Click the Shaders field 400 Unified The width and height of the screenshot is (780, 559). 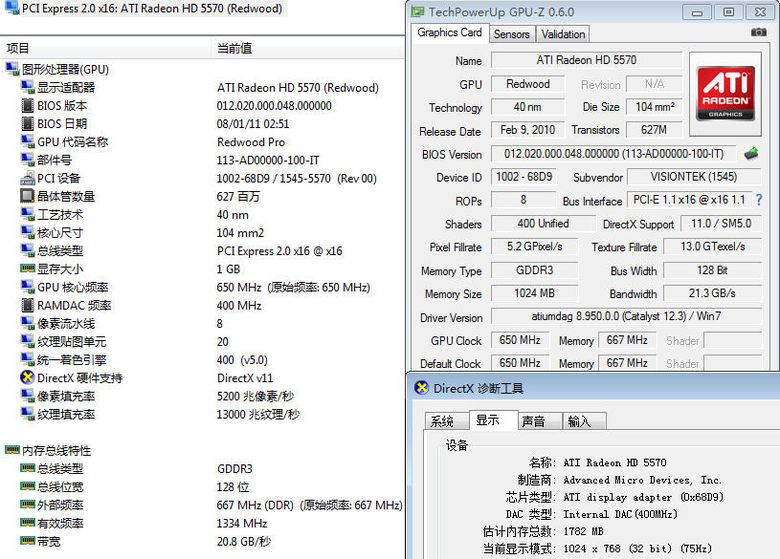[x=543, y=224]
